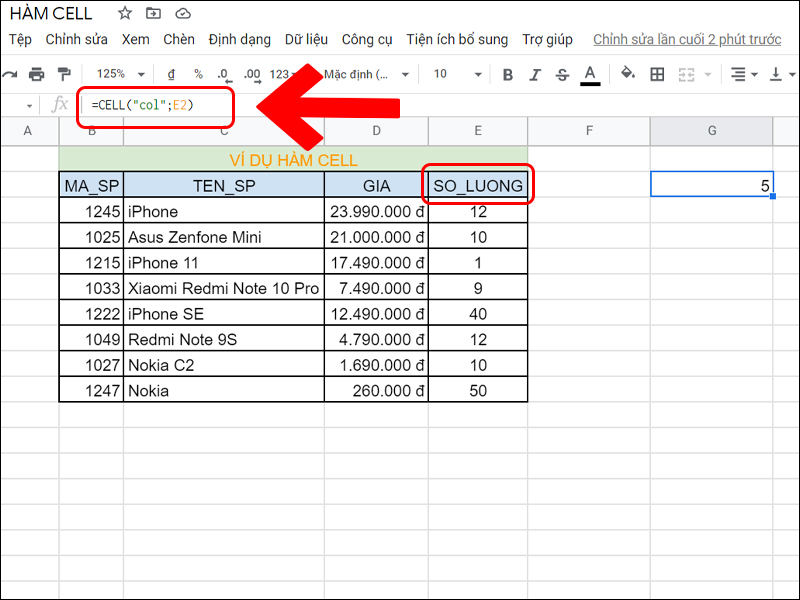Toggle bold formatting

[x=508, y=74]
